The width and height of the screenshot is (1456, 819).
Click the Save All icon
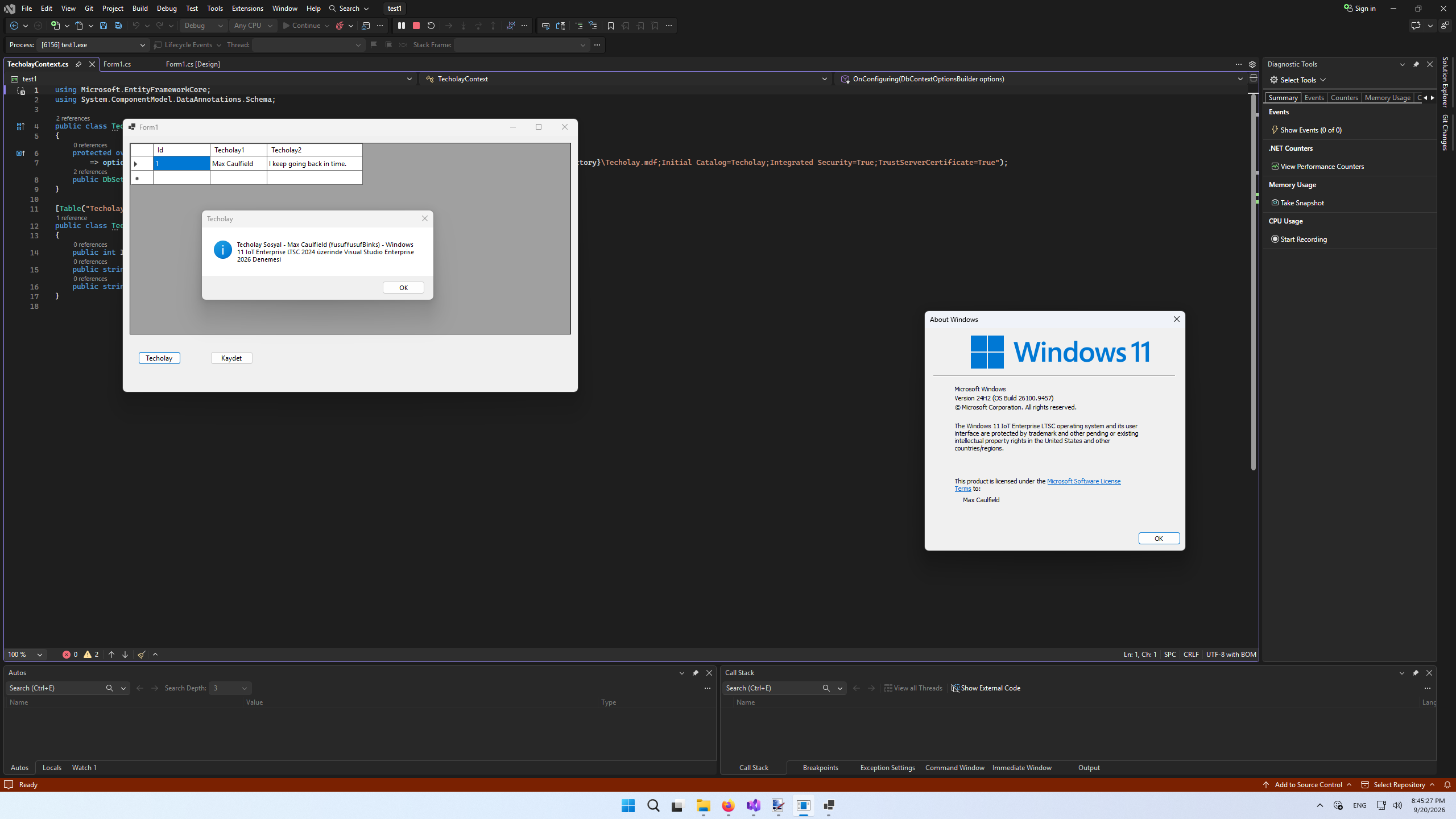pos(118,26)
